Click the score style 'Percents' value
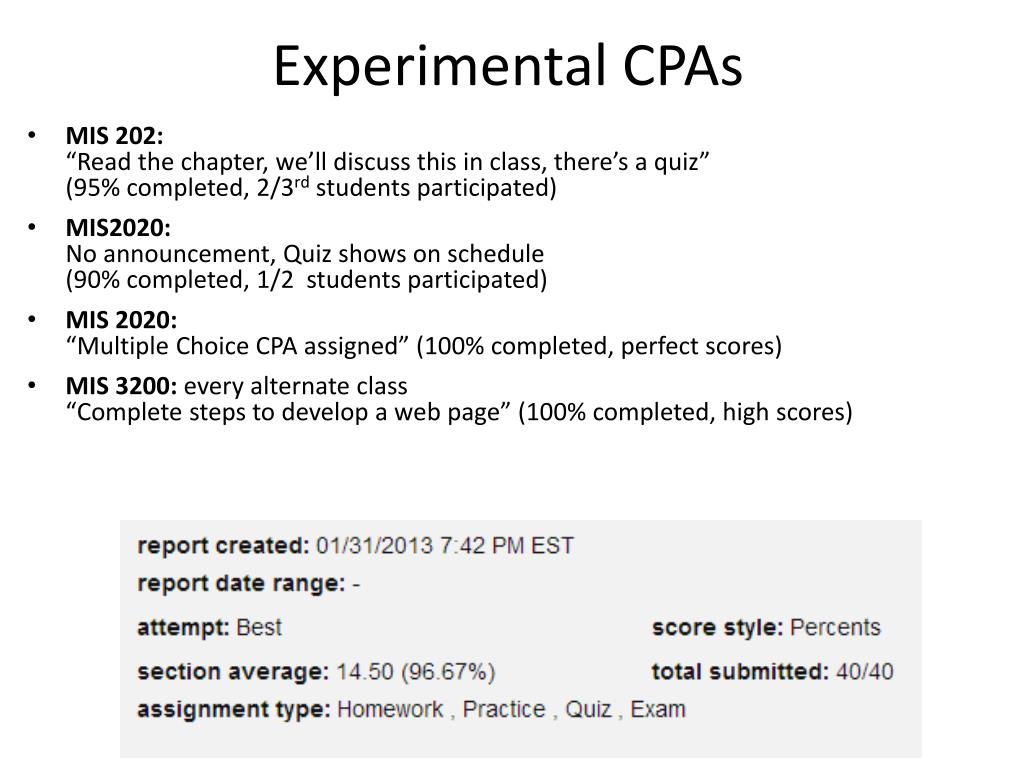The width and height of the screenshot is (1024, 768). (x=835, y=628)
